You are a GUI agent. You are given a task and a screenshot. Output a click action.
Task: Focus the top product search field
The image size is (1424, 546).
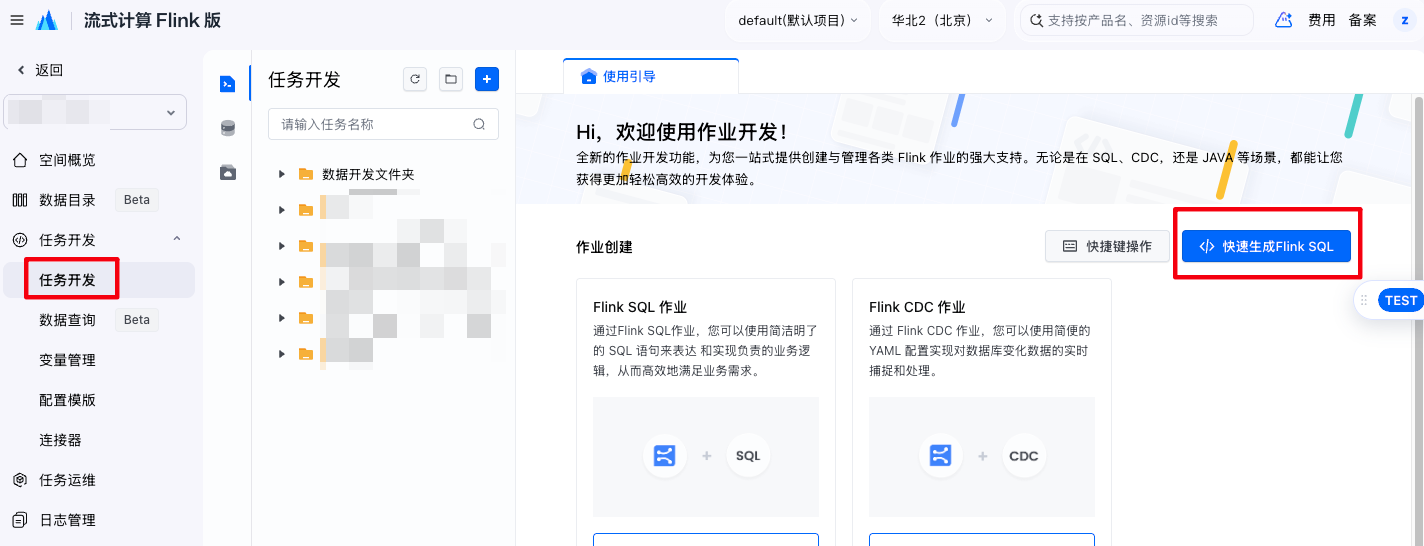(x=1136, y=20)
